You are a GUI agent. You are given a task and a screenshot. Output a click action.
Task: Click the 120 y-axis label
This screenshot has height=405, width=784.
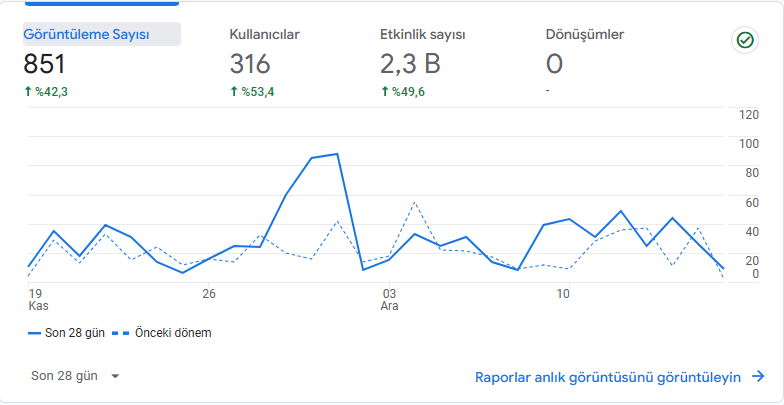[x=749, y=115]
